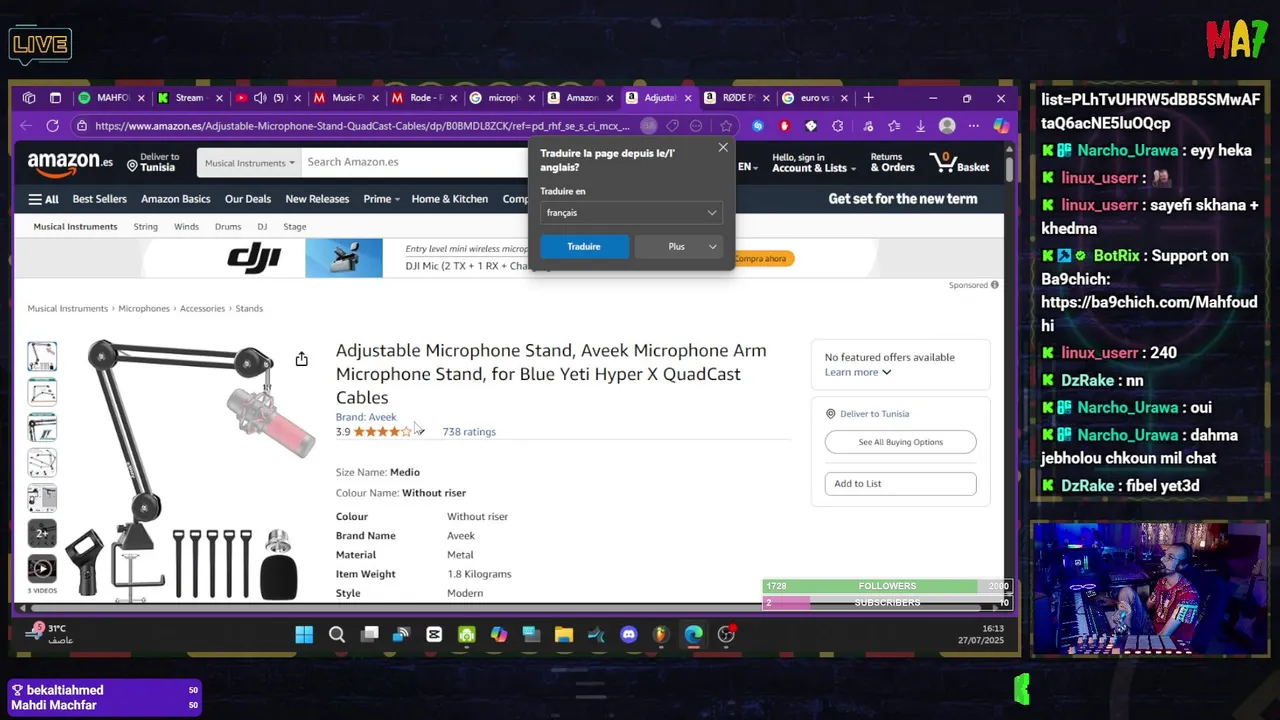This screenshot has height=720, width=1280.
Task: Open Task View on the taskbar
Action: click(x=369, y=634)
